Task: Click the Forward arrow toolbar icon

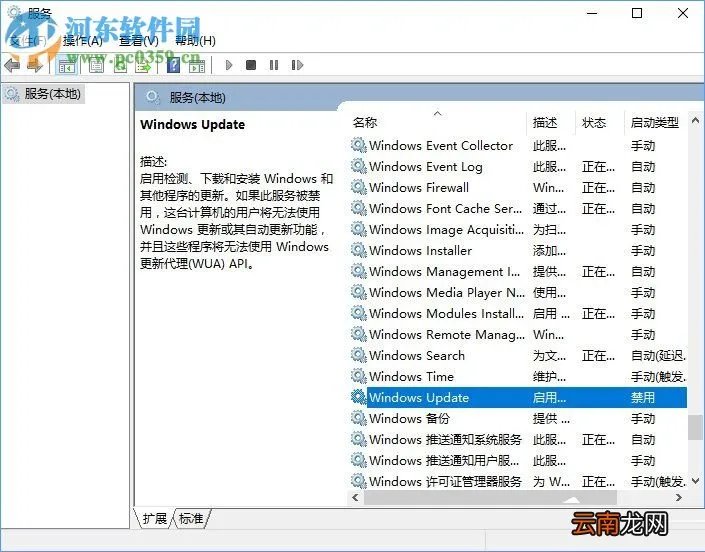Action: 35,66
